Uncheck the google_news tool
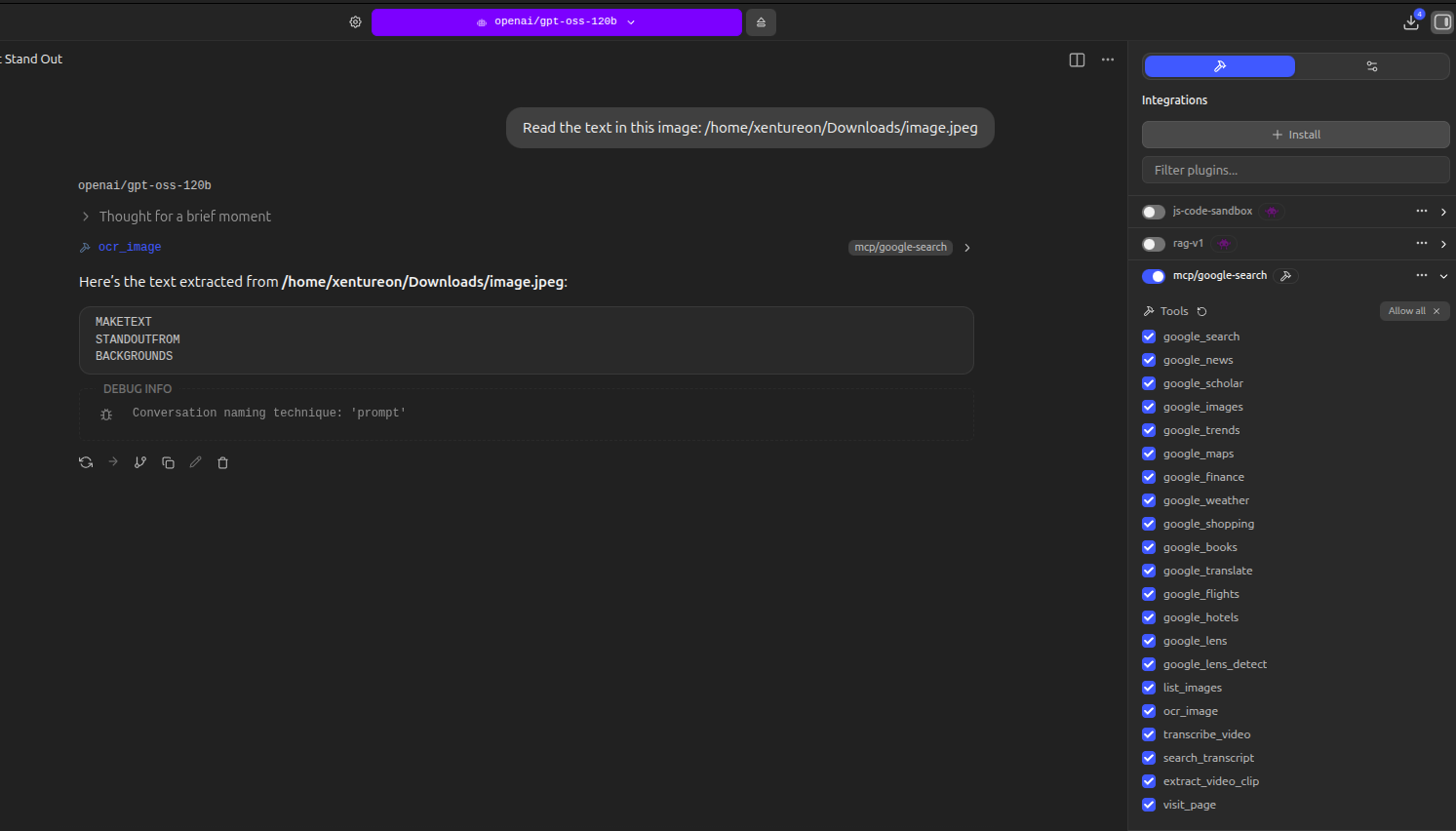Screen dimensions: 1456x831 coord(1149,360)
